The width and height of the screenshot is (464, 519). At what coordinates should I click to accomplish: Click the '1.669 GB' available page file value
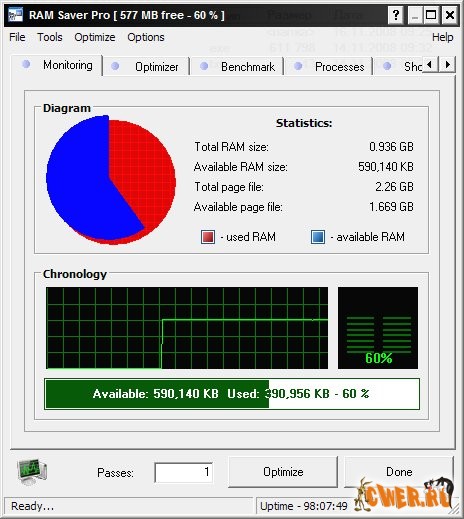click(391, 207)
